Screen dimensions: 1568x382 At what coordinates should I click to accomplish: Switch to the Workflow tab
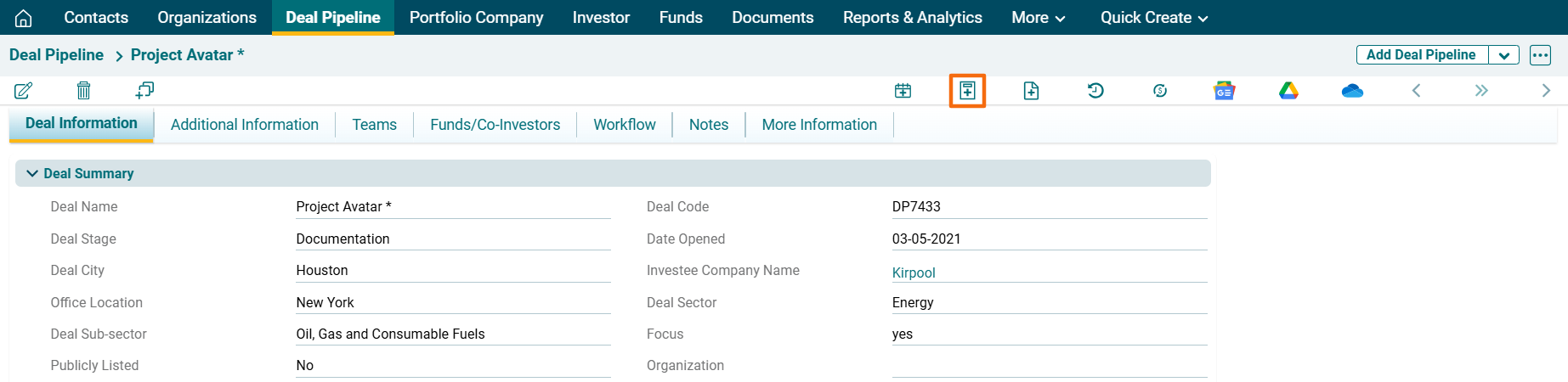[x=624, y=125]
